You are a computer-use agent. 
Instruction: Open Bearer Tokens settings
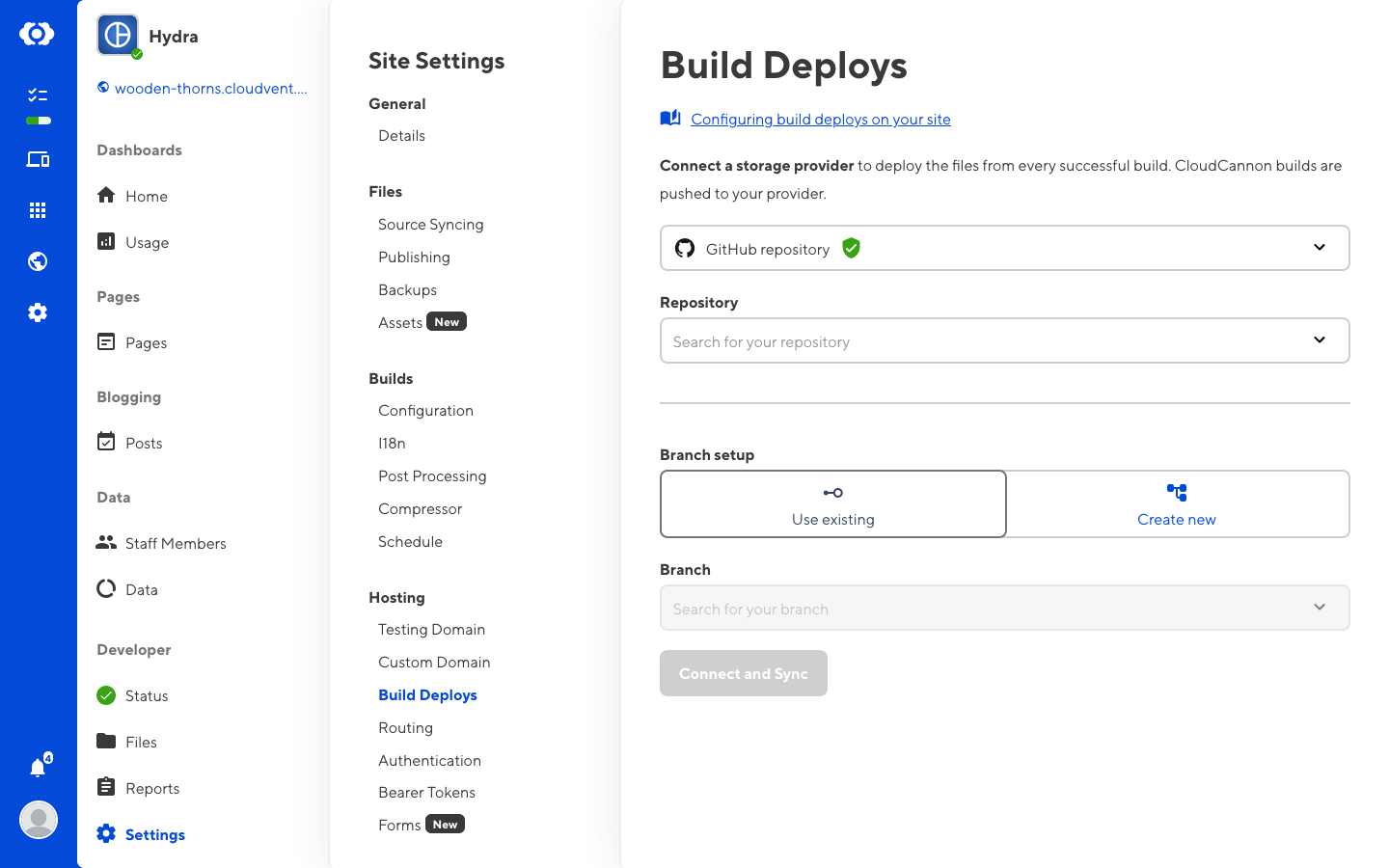[x=426, y=793]
